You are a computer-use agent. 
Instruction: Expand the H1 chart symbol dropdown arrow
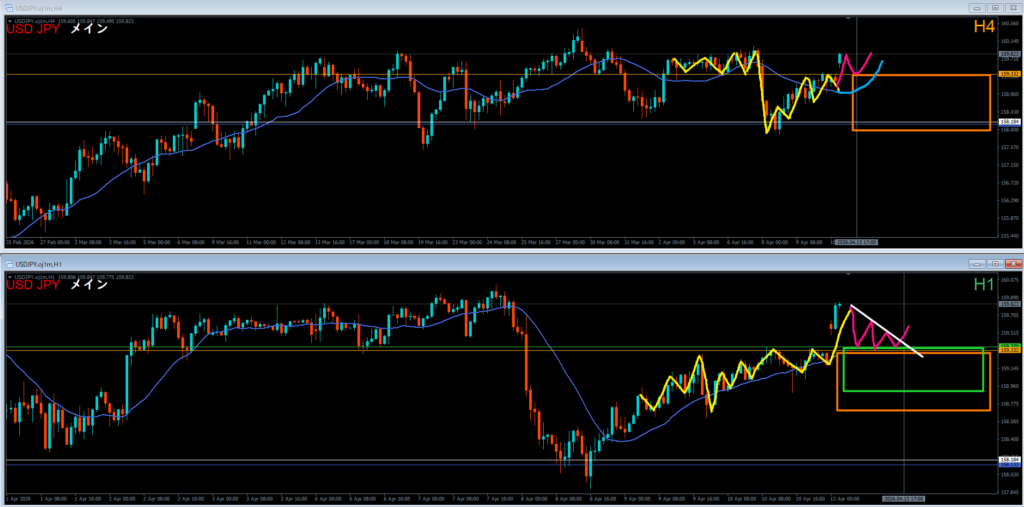coord(9,277)
